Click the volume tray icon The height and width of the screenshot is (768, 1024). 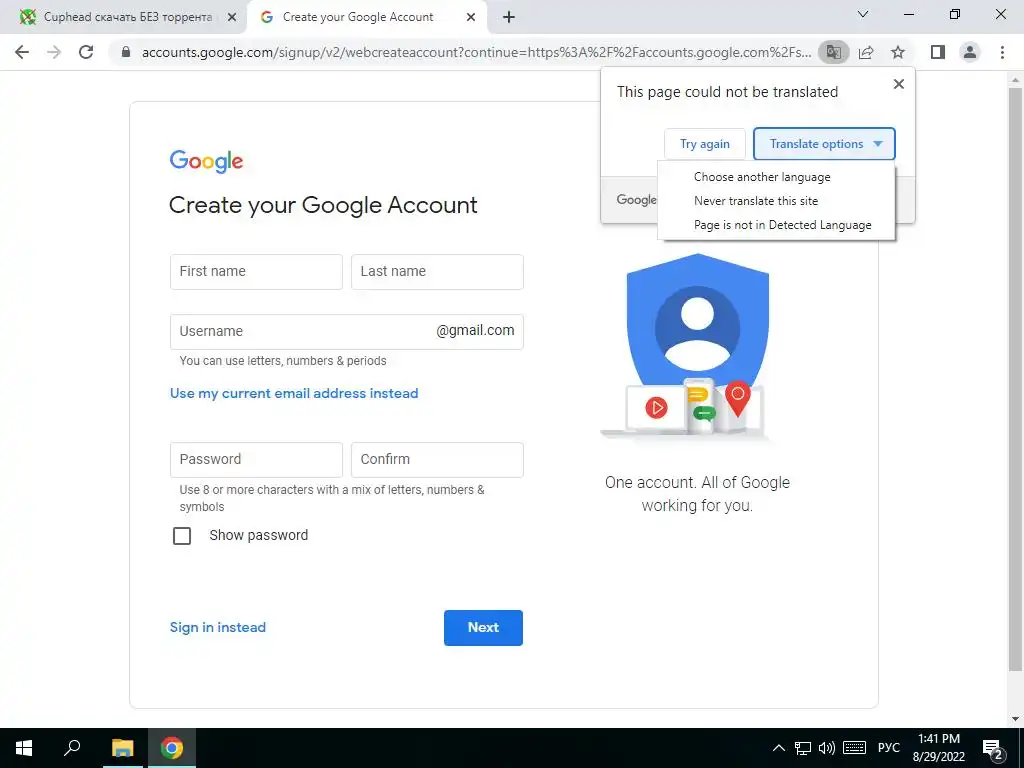(x=826, y=748)
